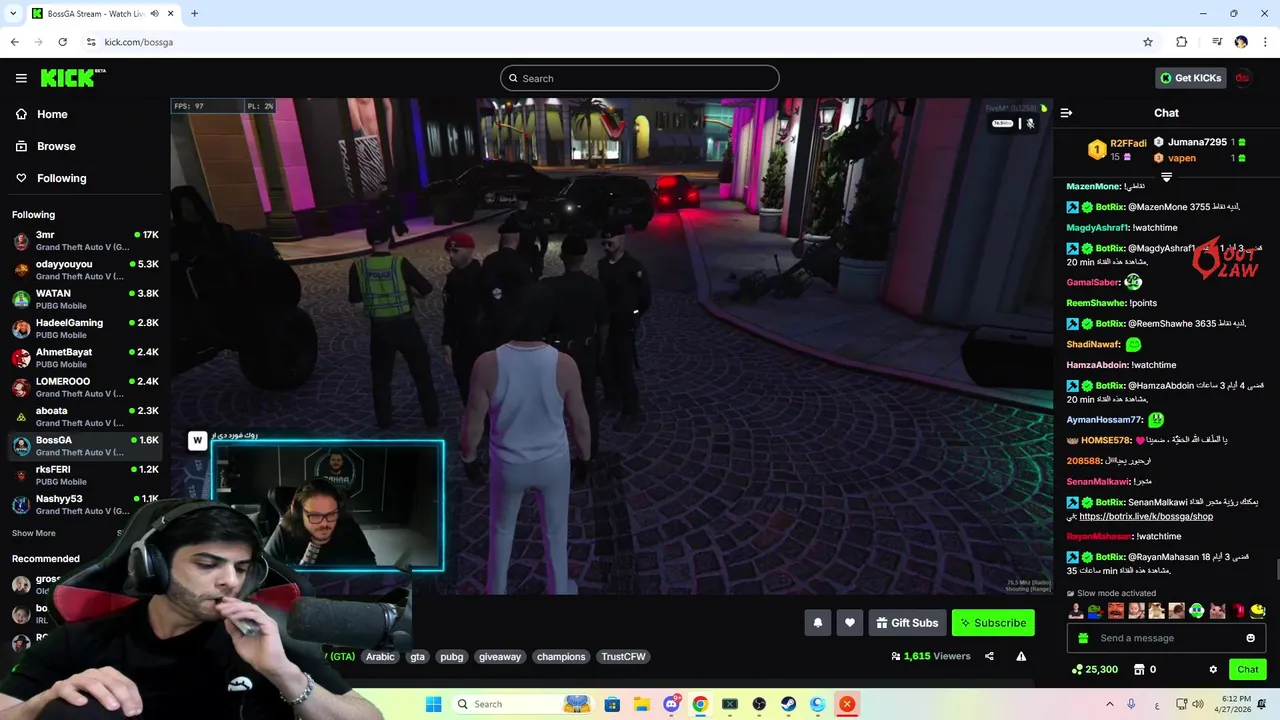
Task: Click the pubg tag
Action: [x=452, y=657]
